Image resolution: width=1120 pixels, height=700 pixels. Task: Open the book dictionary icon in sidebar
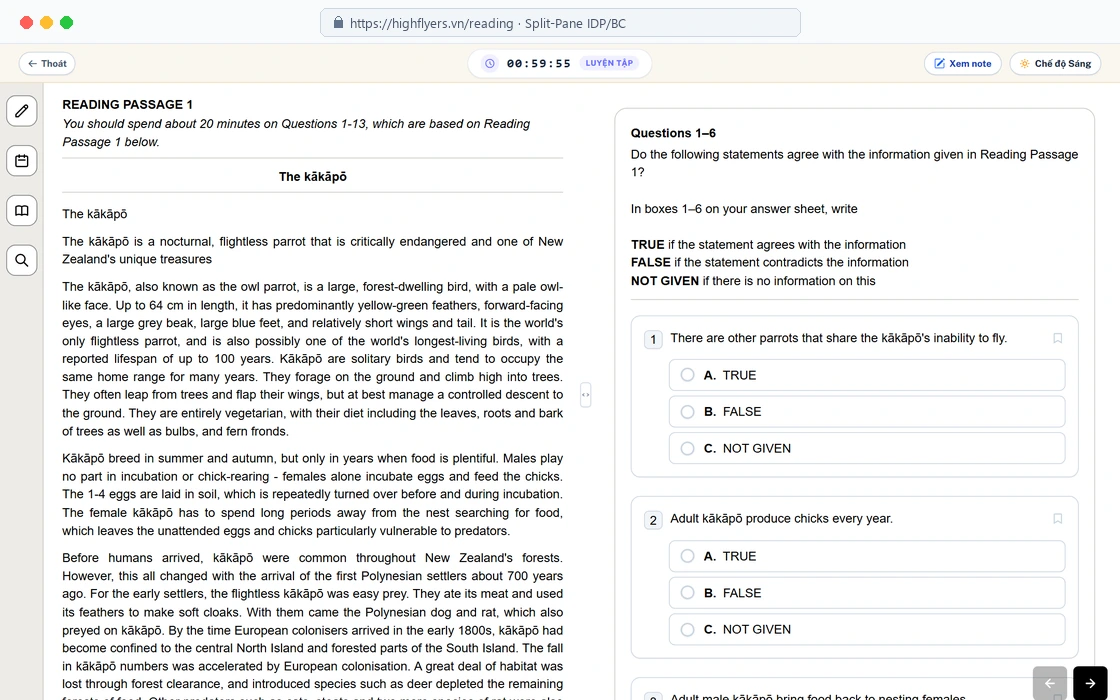(21, 211)
